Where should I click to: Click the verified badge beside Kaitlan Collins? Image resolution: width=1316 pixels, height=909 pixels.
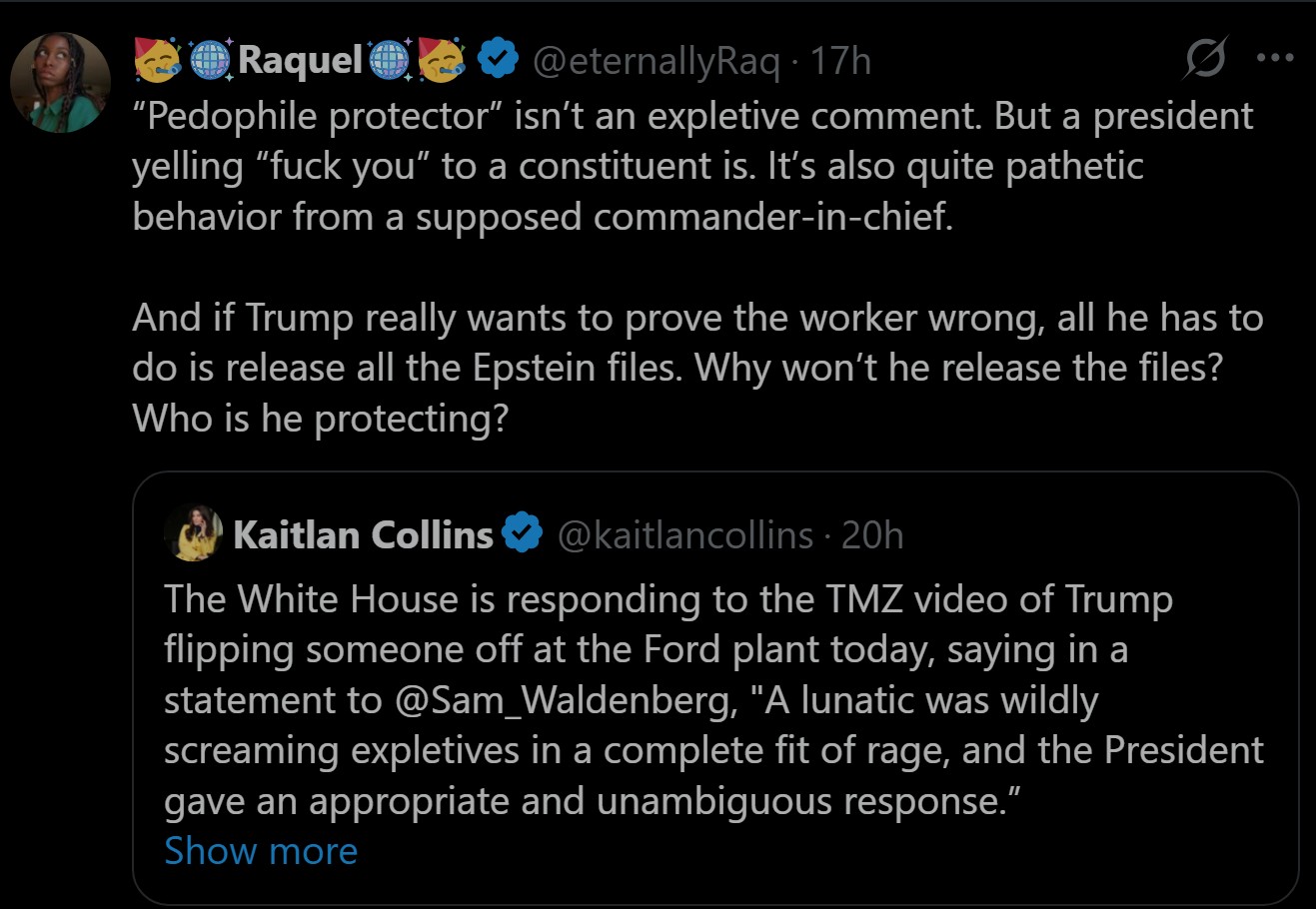pos(521,534)
